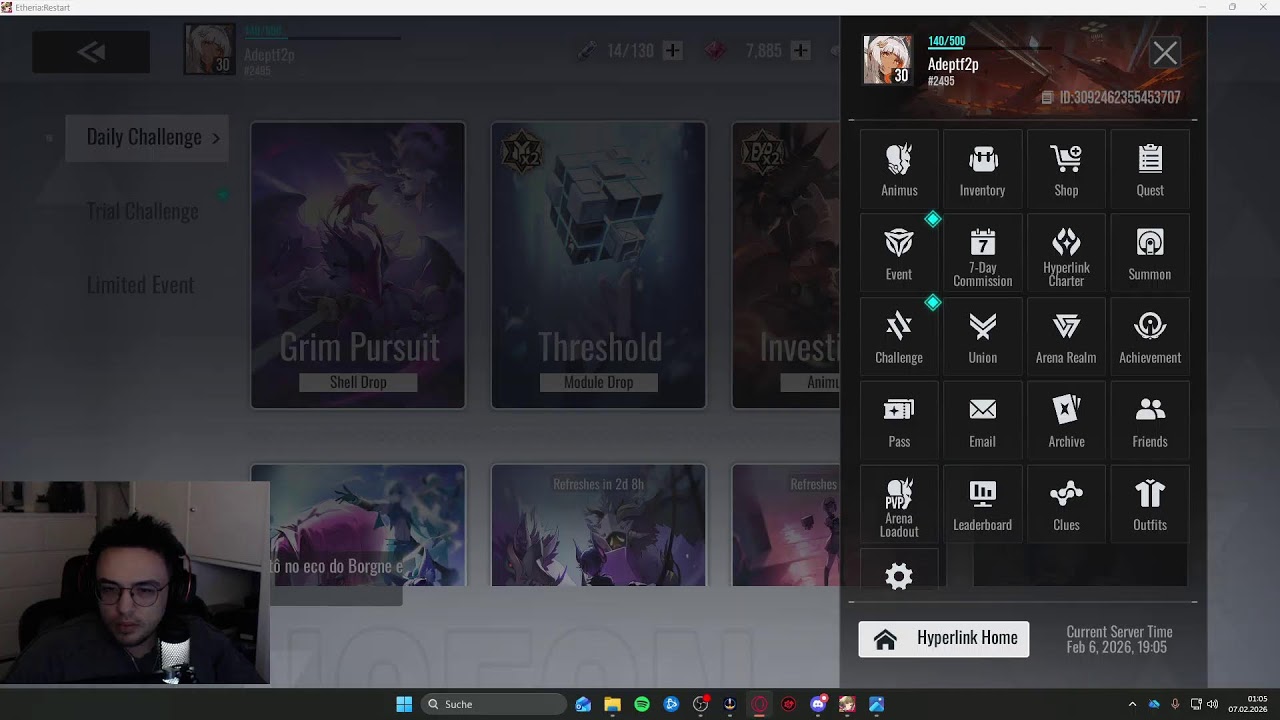
Task: Open the Friends list
Action: [x=1150, y=420]
